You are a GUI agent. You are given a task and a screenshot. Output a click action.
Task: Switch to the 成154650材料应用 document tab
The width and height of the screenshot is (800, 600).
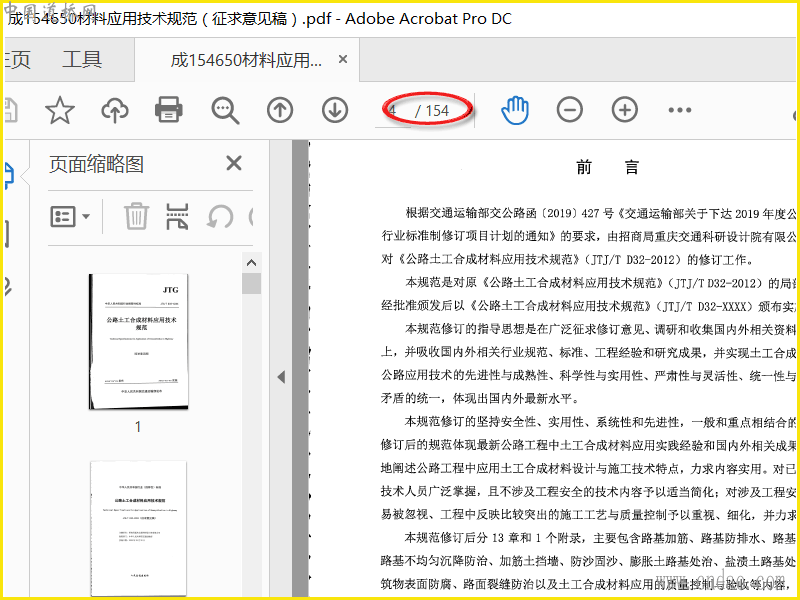tap(246, 60)
